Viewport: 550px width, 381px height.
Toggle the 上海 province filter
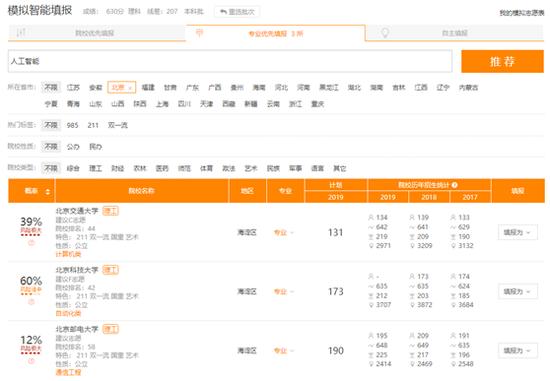point(162,104)
